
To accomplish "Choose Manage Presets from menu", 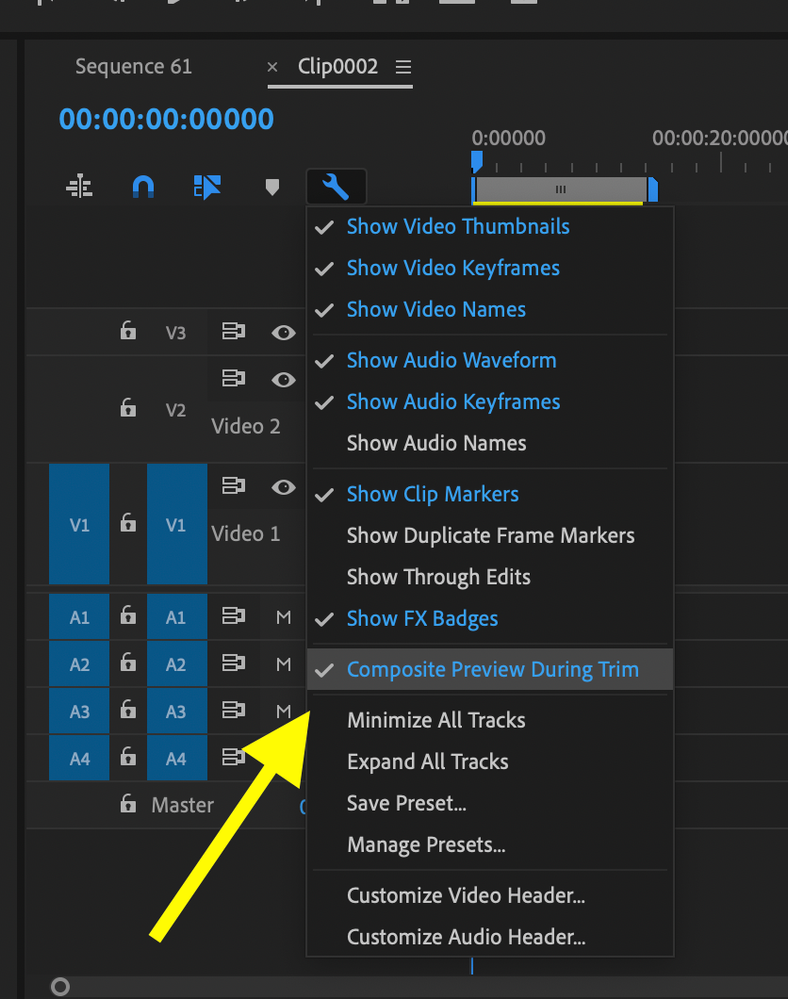I will click(x=425, y=845).
